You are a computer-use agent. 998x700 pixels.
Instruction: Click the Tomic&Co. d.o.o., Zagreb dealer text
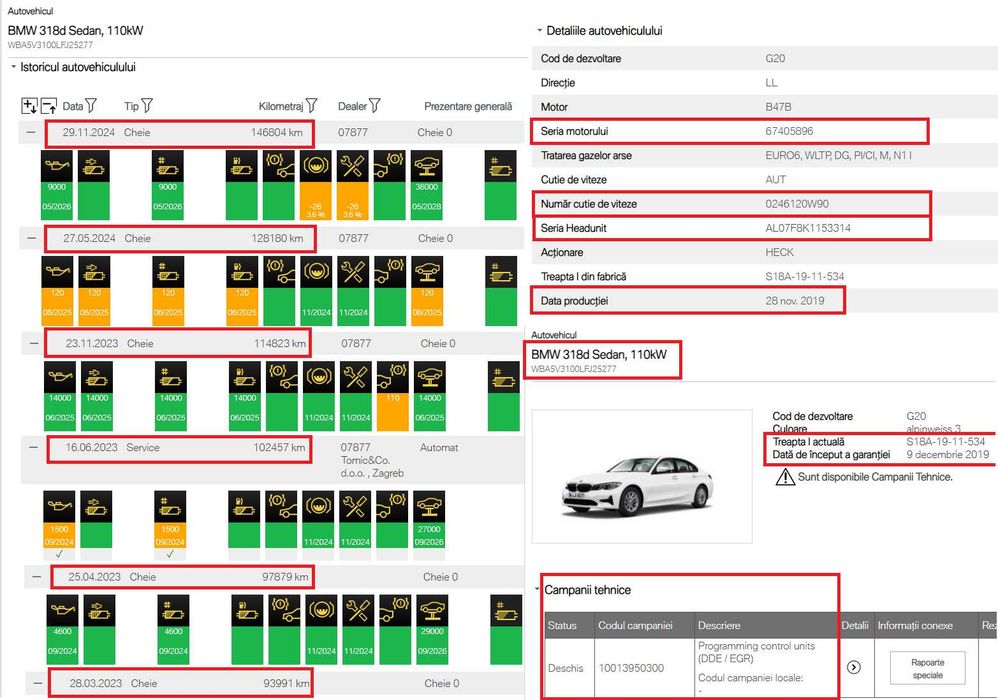coord(372,466)
